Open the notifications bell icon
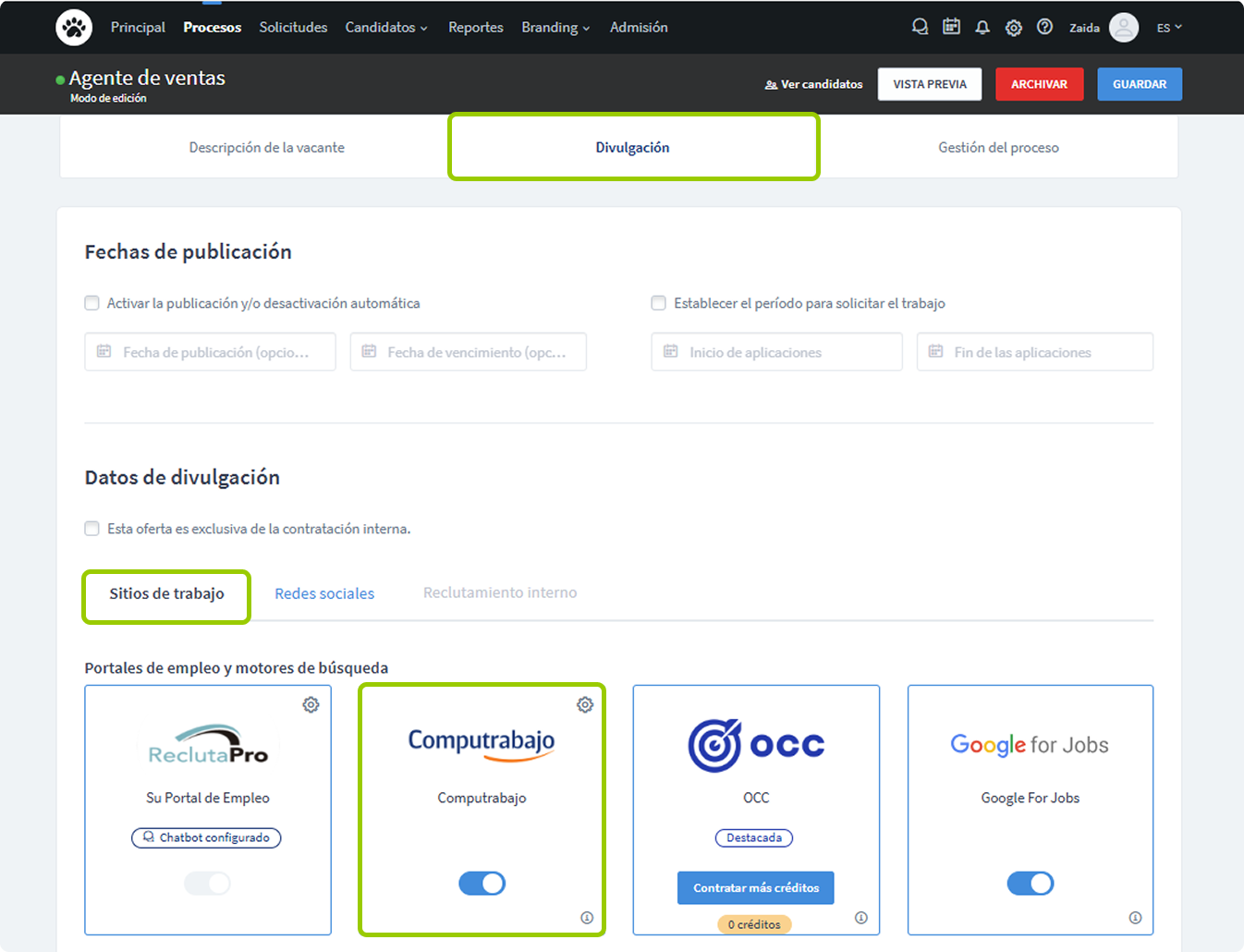Image resolution: width=1244 pixels, height=952 pixels. [x=982, y=28]
